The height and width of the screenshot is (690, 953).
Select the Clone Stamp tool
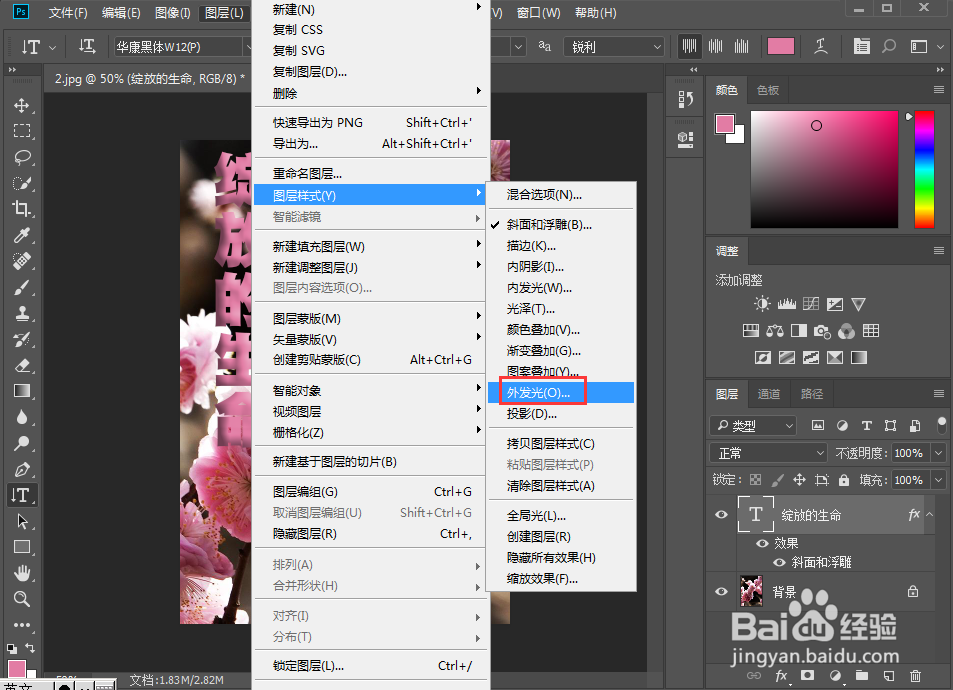click(x=22, y=314)
